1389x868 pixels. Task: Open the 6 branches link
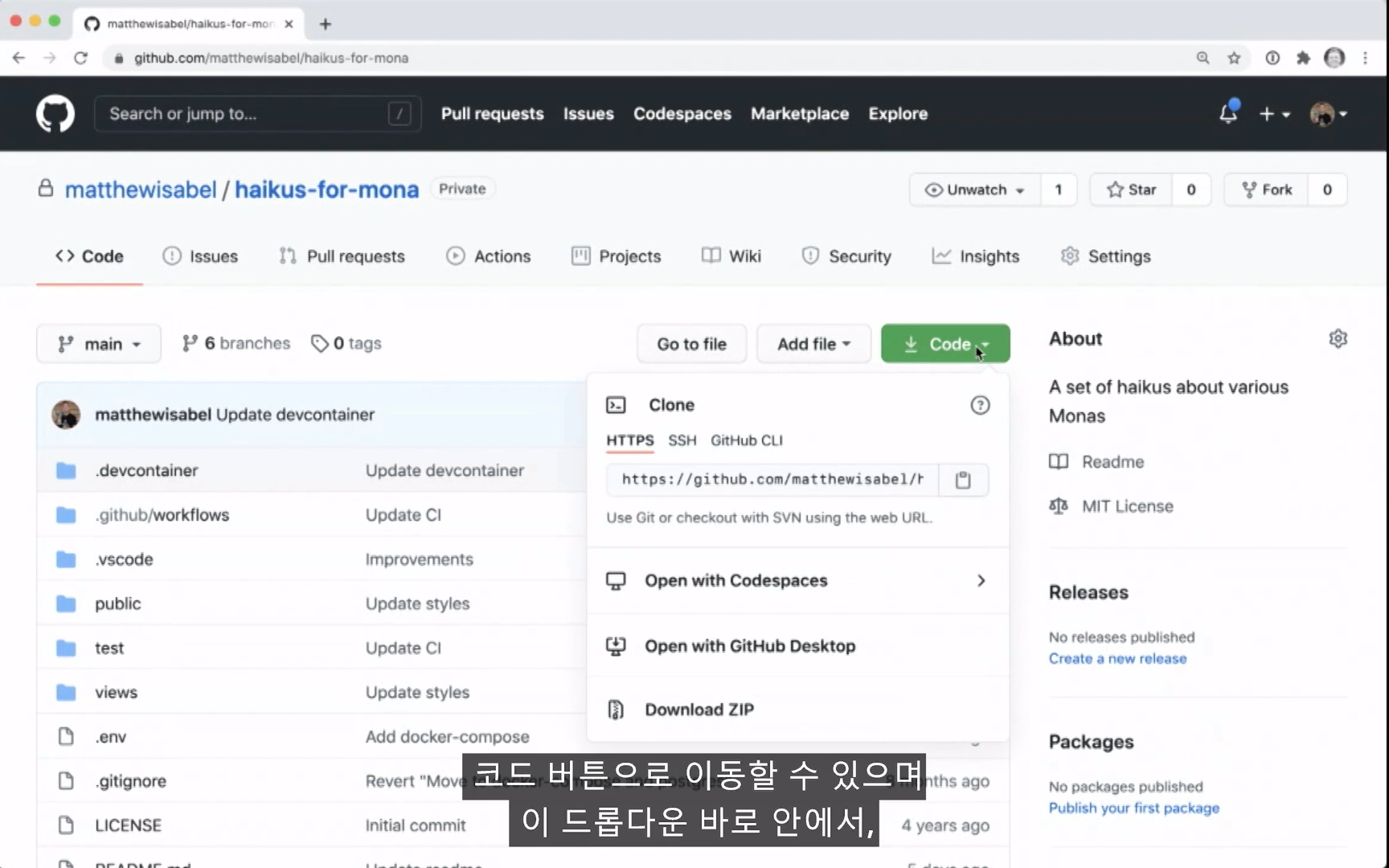pyautogui.click(x=236, y=344)
